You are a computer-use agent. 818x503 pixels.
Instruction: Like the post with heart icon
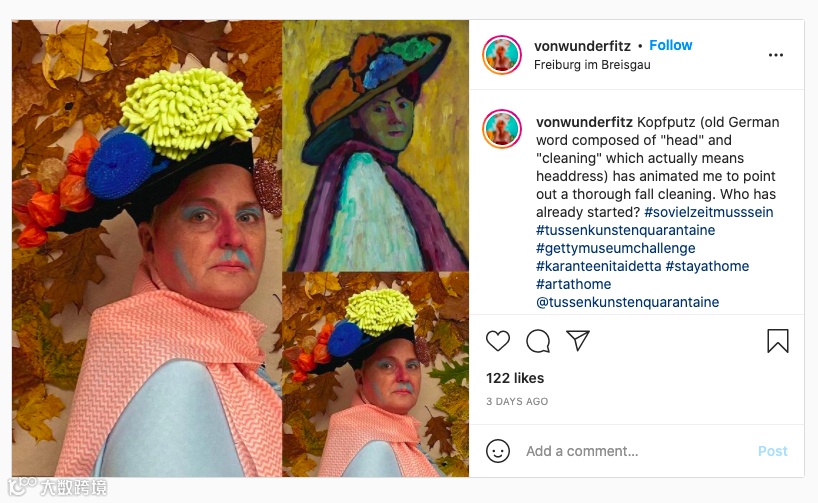(498, 341)
